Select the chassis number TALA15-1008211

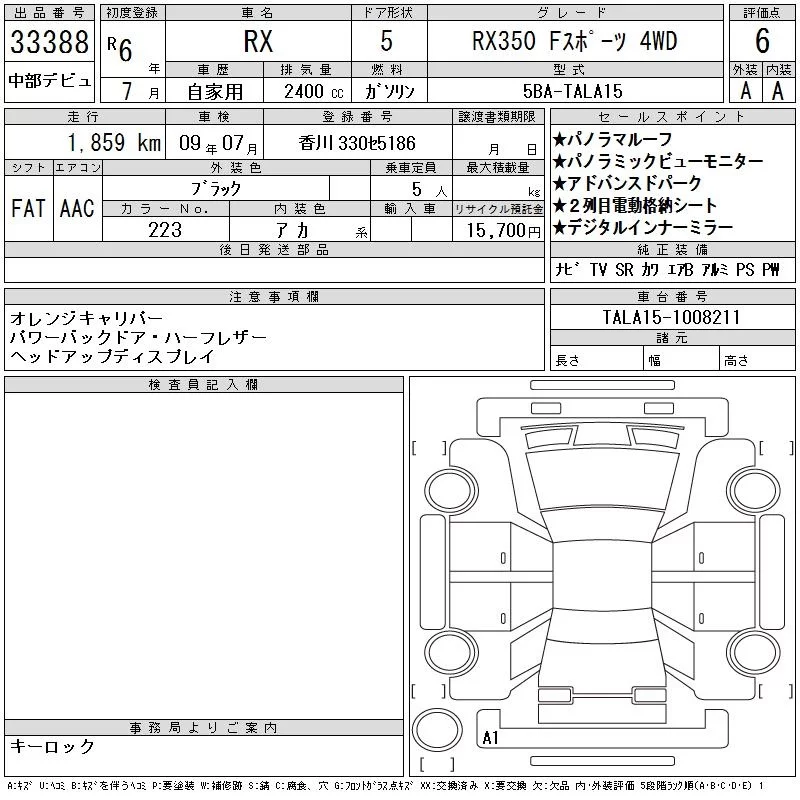coord(671,317)
